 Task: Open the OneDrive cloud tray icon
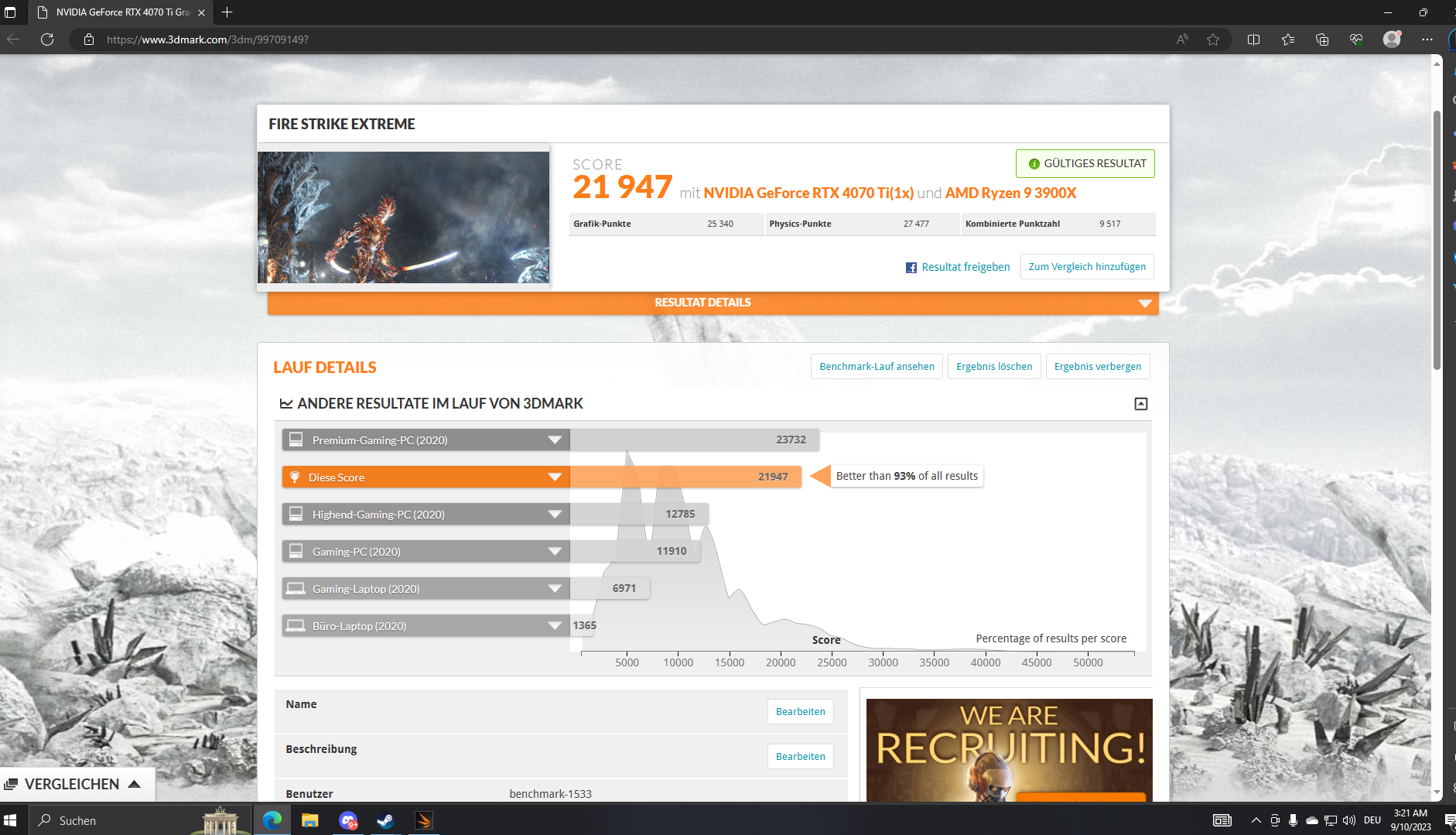point(1312,820)
